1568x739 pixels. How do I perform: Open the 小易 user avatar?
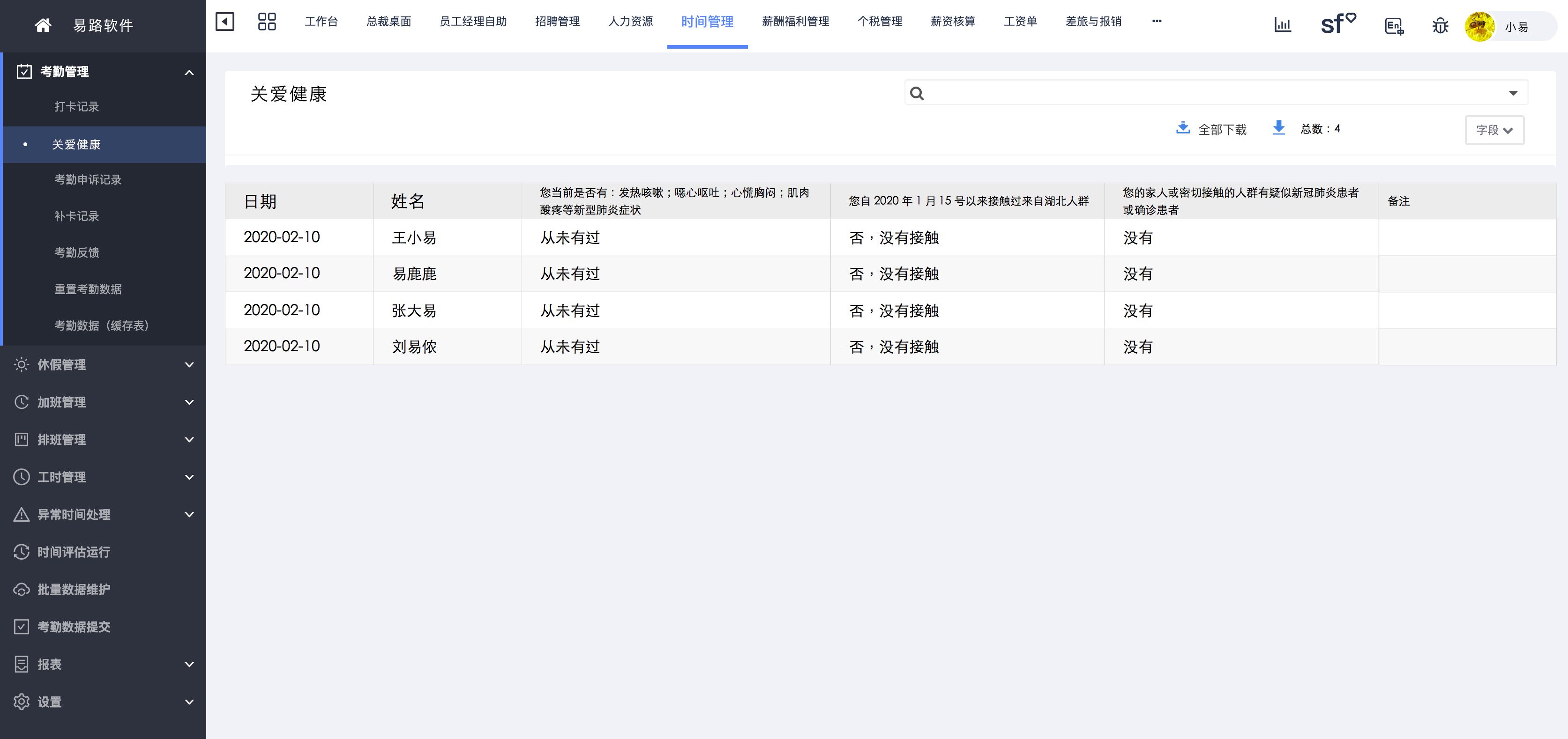pyautogui.click(x=1480, y=27)
